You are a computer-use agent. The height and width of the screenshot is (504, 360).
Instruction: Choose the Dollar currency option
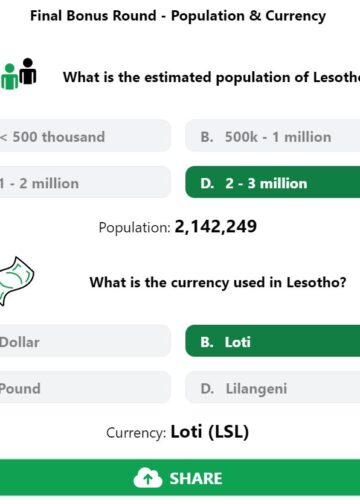tap(85, 341)
